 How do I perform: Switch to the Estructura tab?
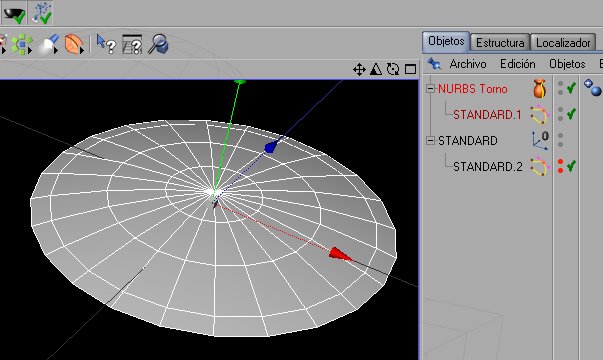pyautogui.click(x=500, y=42)
